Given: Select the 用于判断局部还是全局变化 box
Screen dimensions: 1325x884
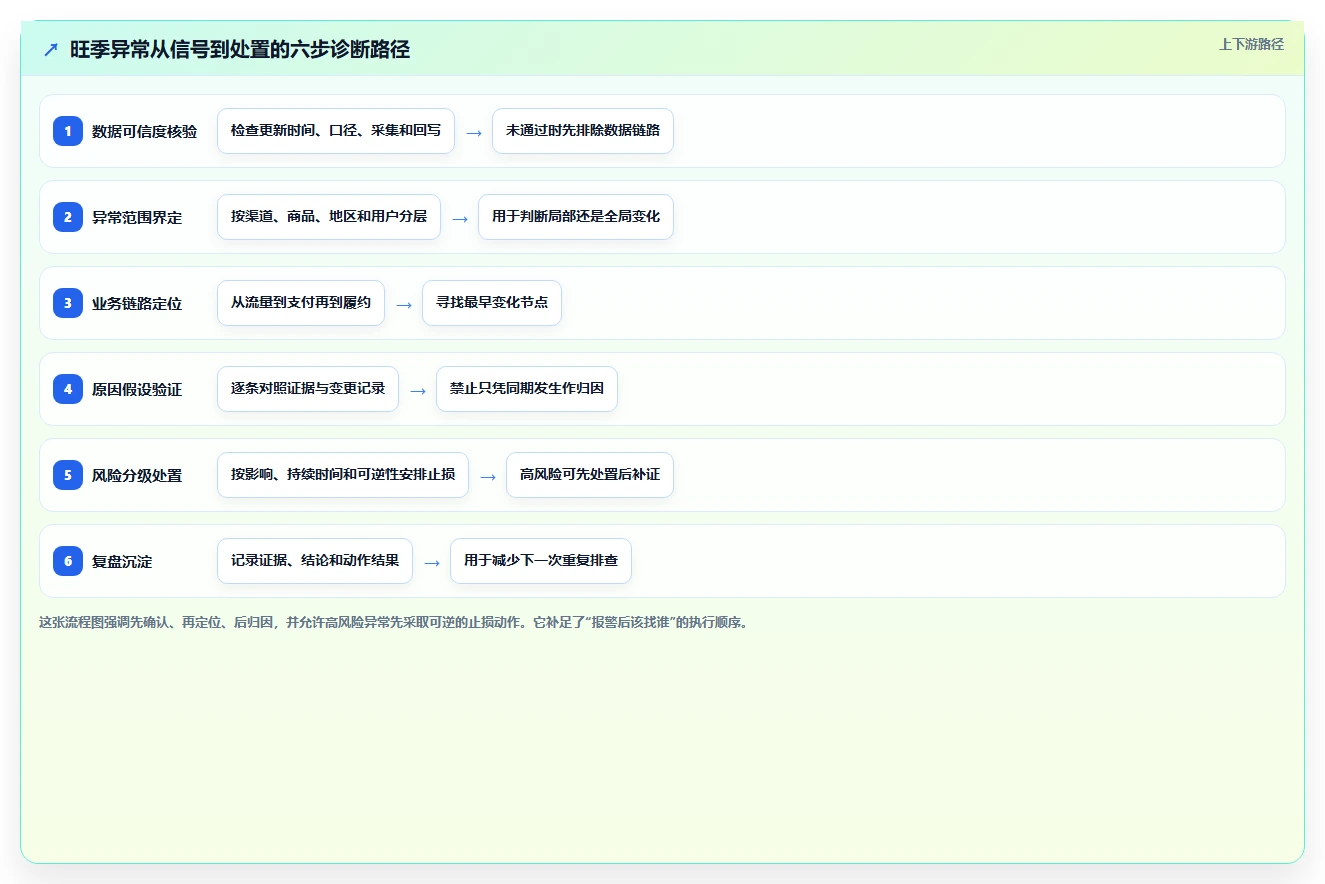Looking at the screenshot, I should pyautogui.click(x=576, y=216).
